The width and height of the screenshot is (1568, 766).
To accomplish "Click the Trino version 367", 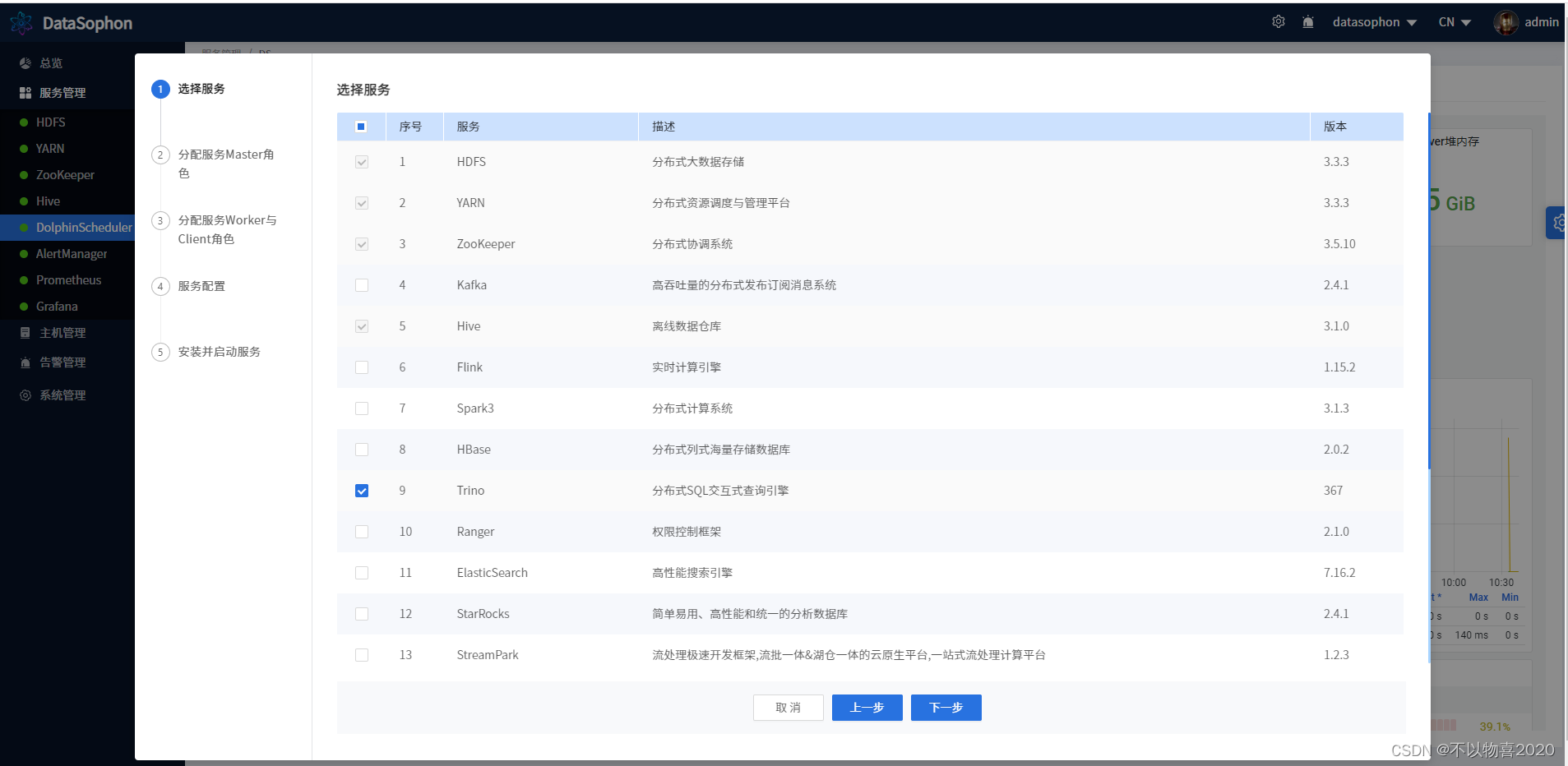I will pyautogui.click(x=1333, y=491).
